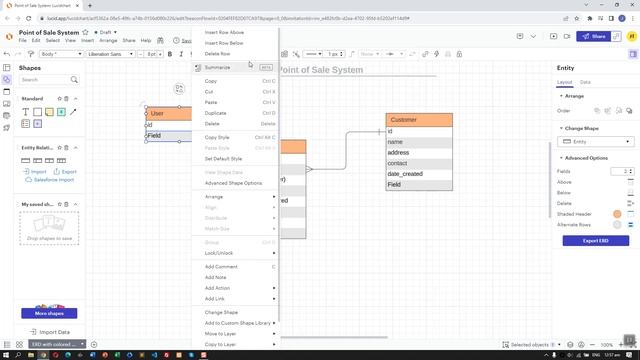Click the first entity shape in Entity Relationship library

[x=25, y=160]
